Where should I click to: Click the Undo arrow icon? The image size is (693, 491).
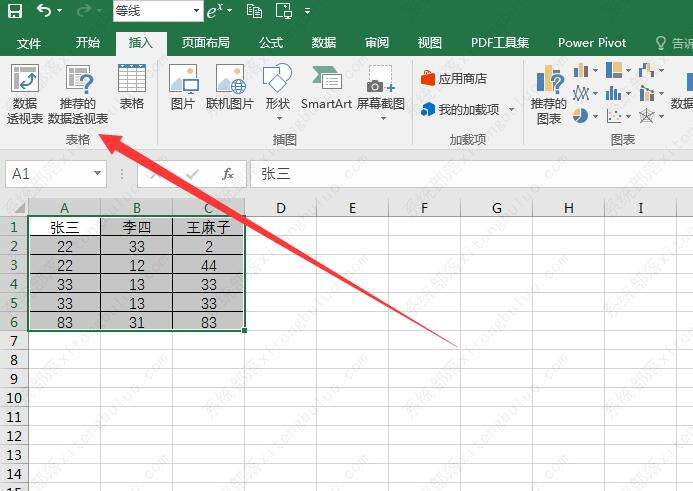44,10
